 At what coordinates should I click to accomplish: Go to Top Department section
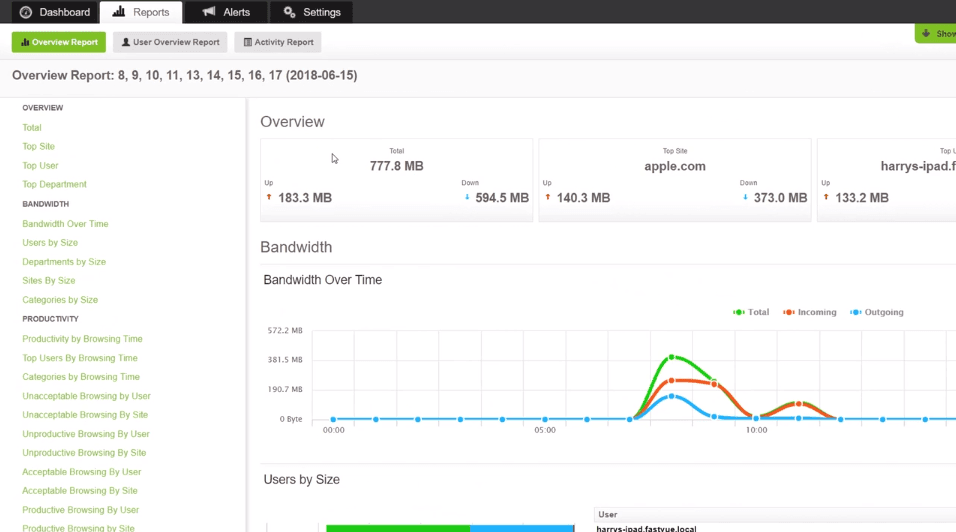(x=54, y=184)
